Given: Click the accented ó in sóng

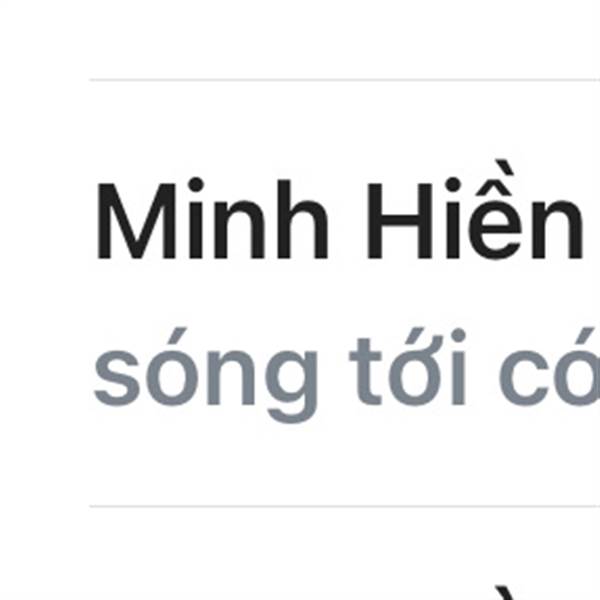Looking at the screenshot, I should click(x=170, y=366).
